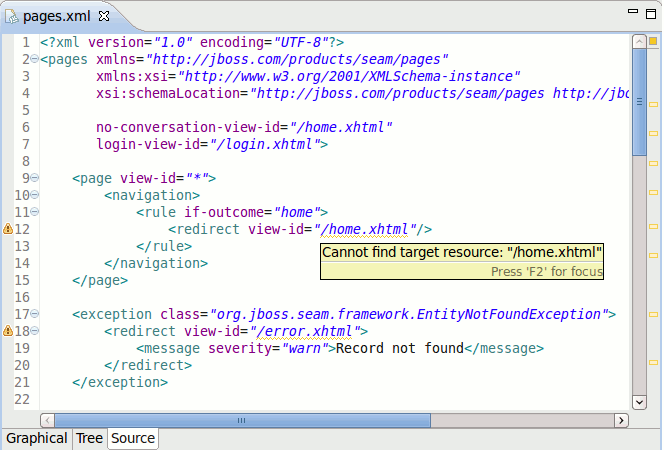Select the pages.xml editor tab
This screenshot has height=450, width=664.
56,16
